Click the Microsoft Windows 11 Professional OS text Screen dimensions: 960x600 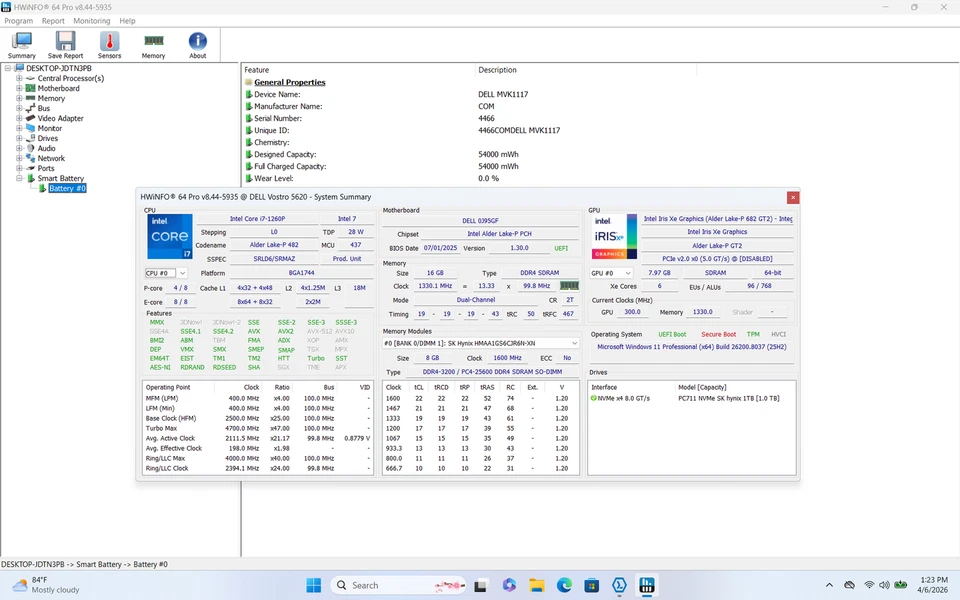tap(692, 347)
